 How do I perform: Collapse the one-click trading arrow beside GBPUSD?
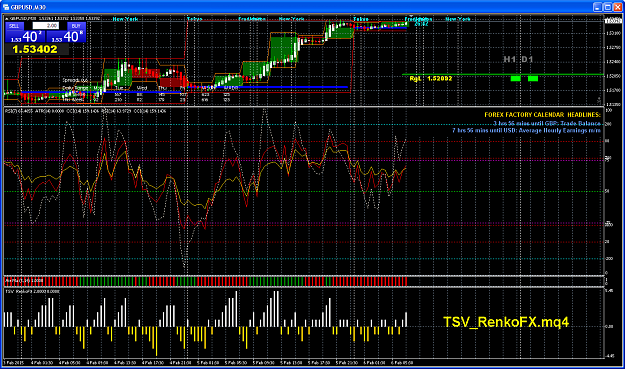[x=6, y=18]
